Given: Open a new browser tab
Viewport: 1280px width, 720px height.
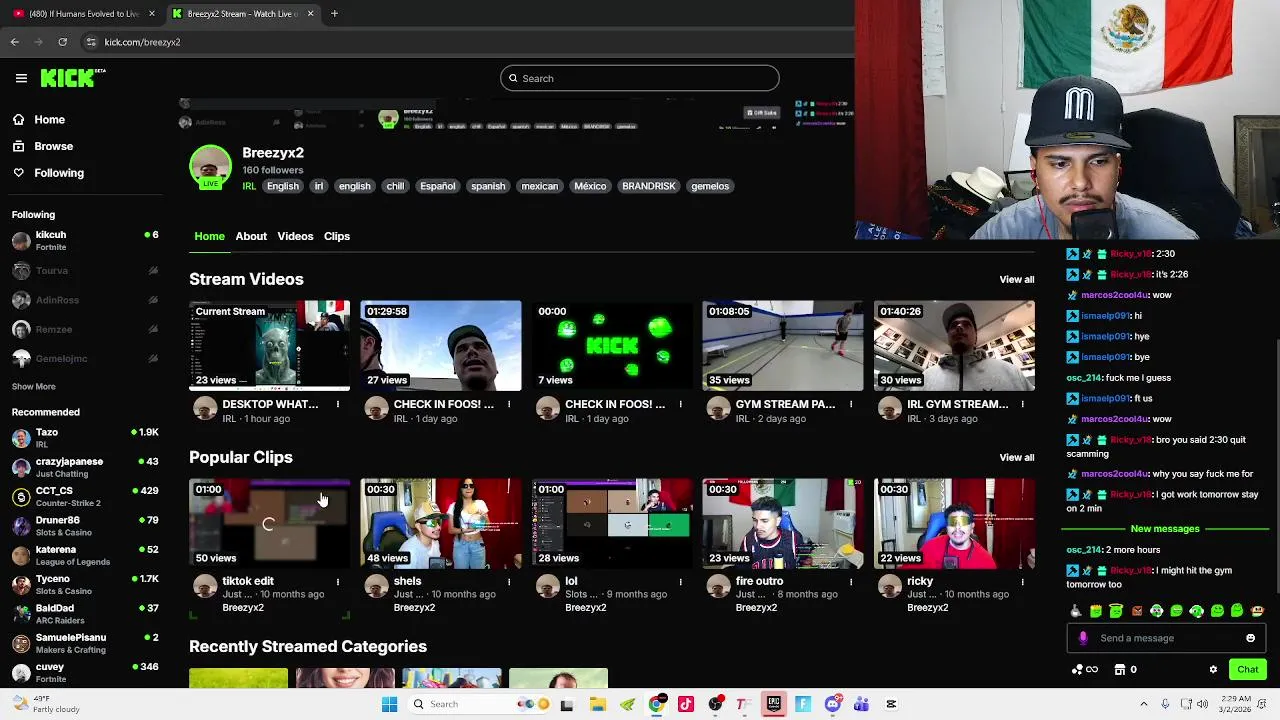Looking at the screenshot, I should [334, 14].
